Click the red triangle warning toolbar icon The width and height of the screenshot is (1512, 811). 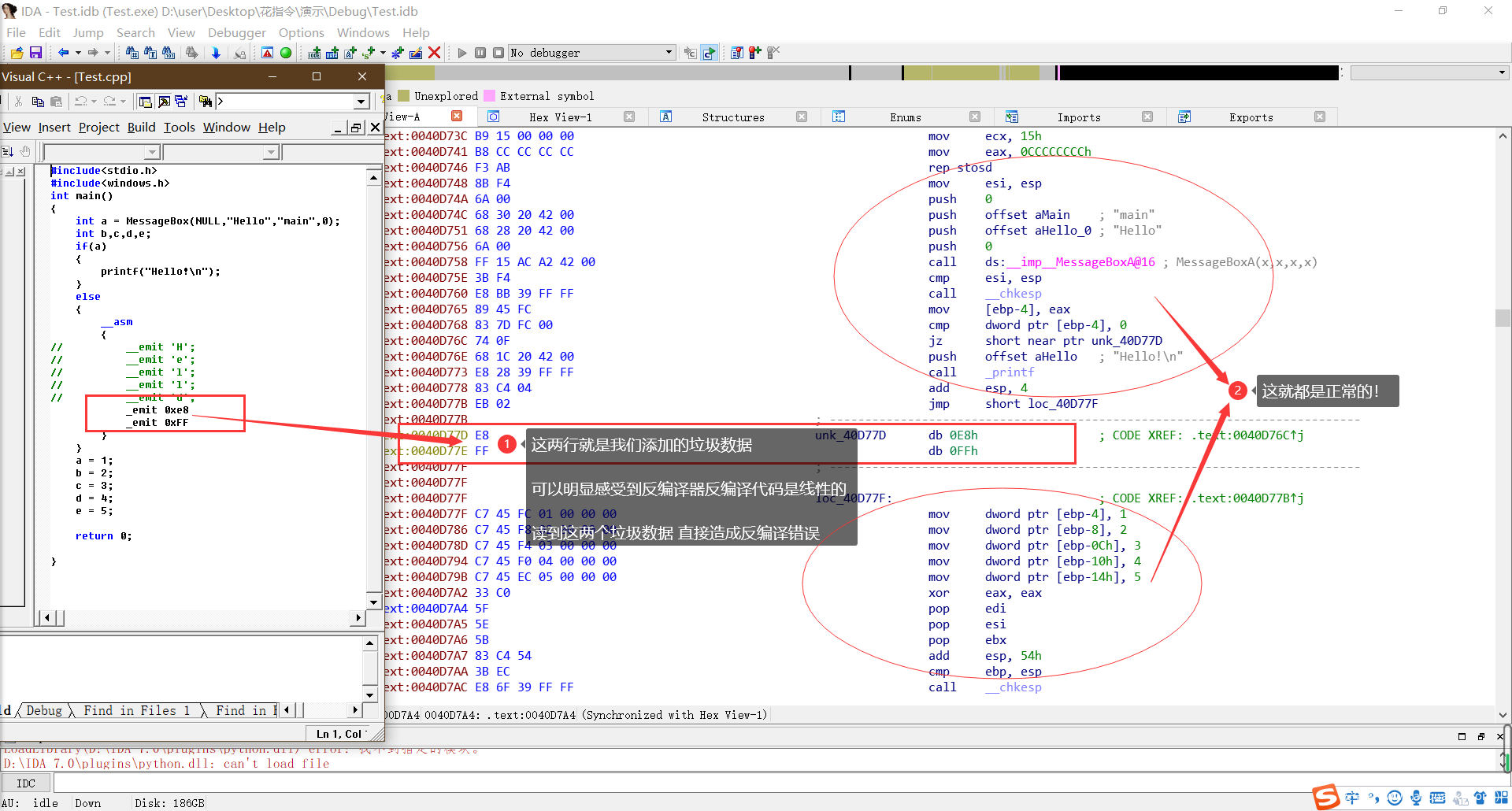pyautogui.click(x=267, y=53)
